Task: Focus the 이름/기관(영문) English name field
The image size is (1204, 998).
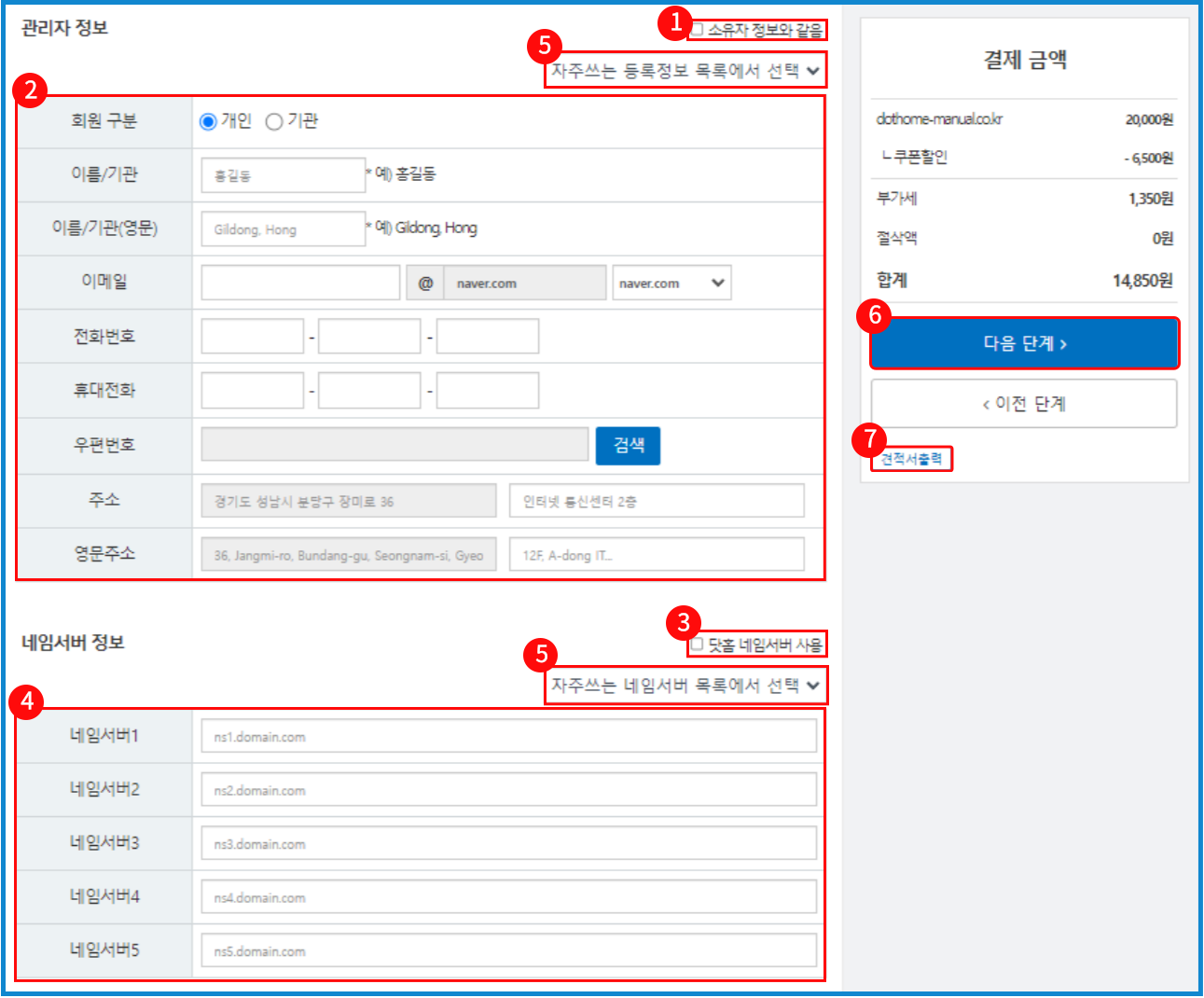Action: pos(283,229)
